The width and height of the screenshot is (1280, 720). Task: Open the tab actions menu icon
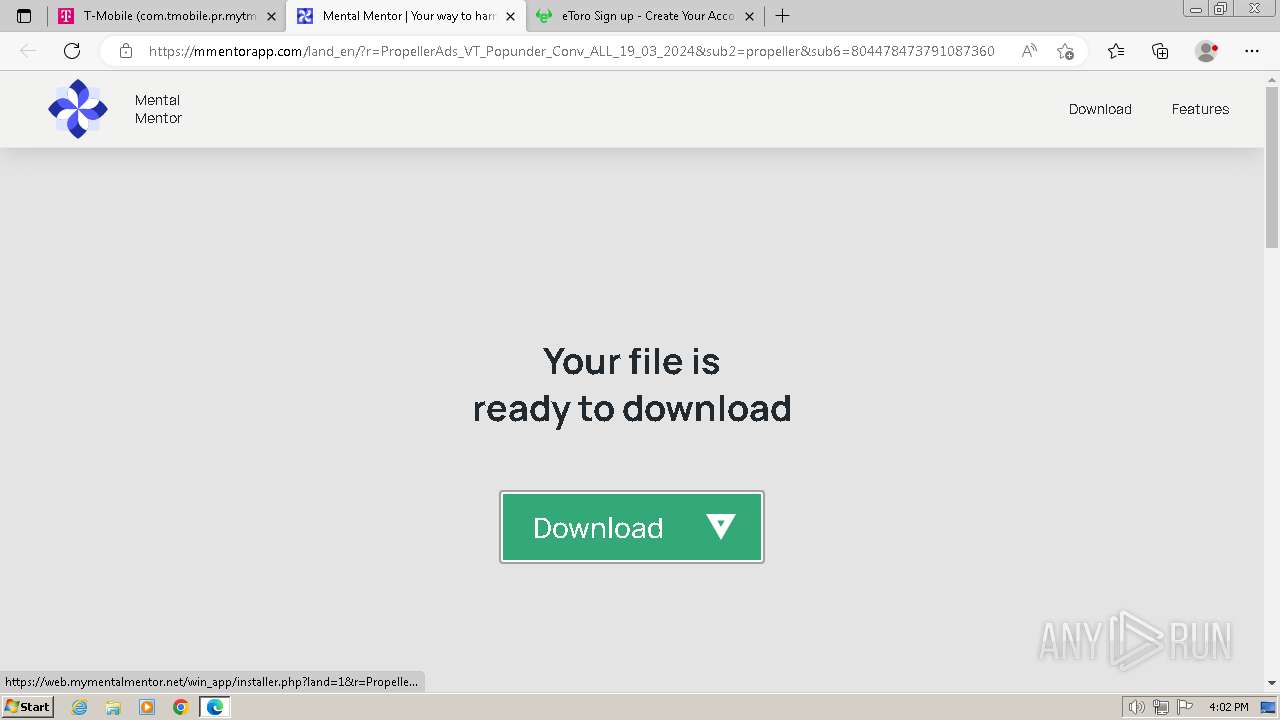point(24,16)
